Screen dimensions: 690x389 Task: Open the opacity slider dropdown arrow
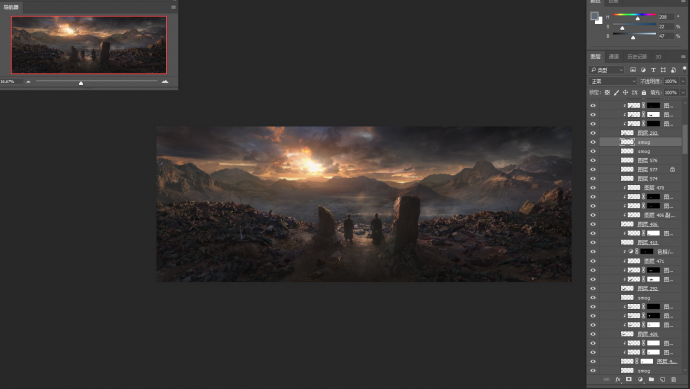click(x=683, y=81)
